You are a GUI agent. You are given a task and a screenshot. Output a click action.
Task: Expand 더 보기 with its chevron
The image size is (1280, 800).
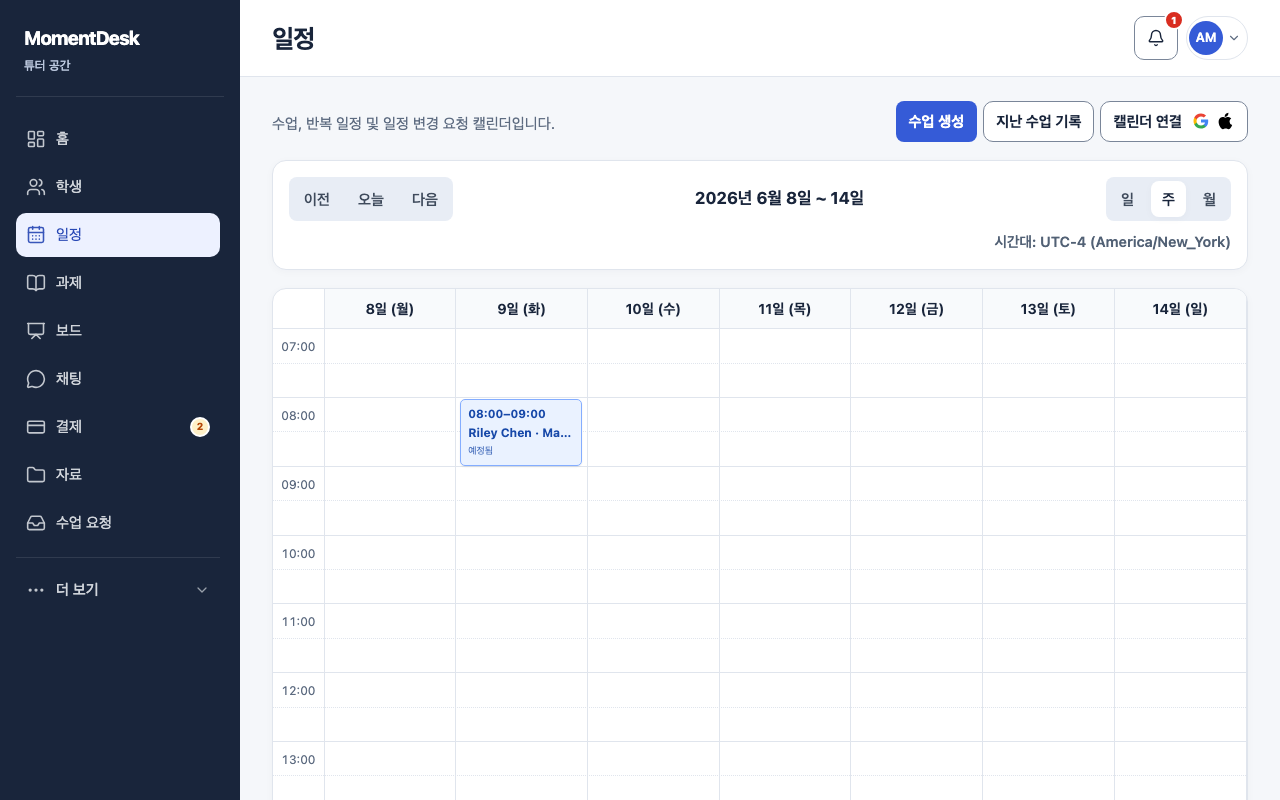202,590
